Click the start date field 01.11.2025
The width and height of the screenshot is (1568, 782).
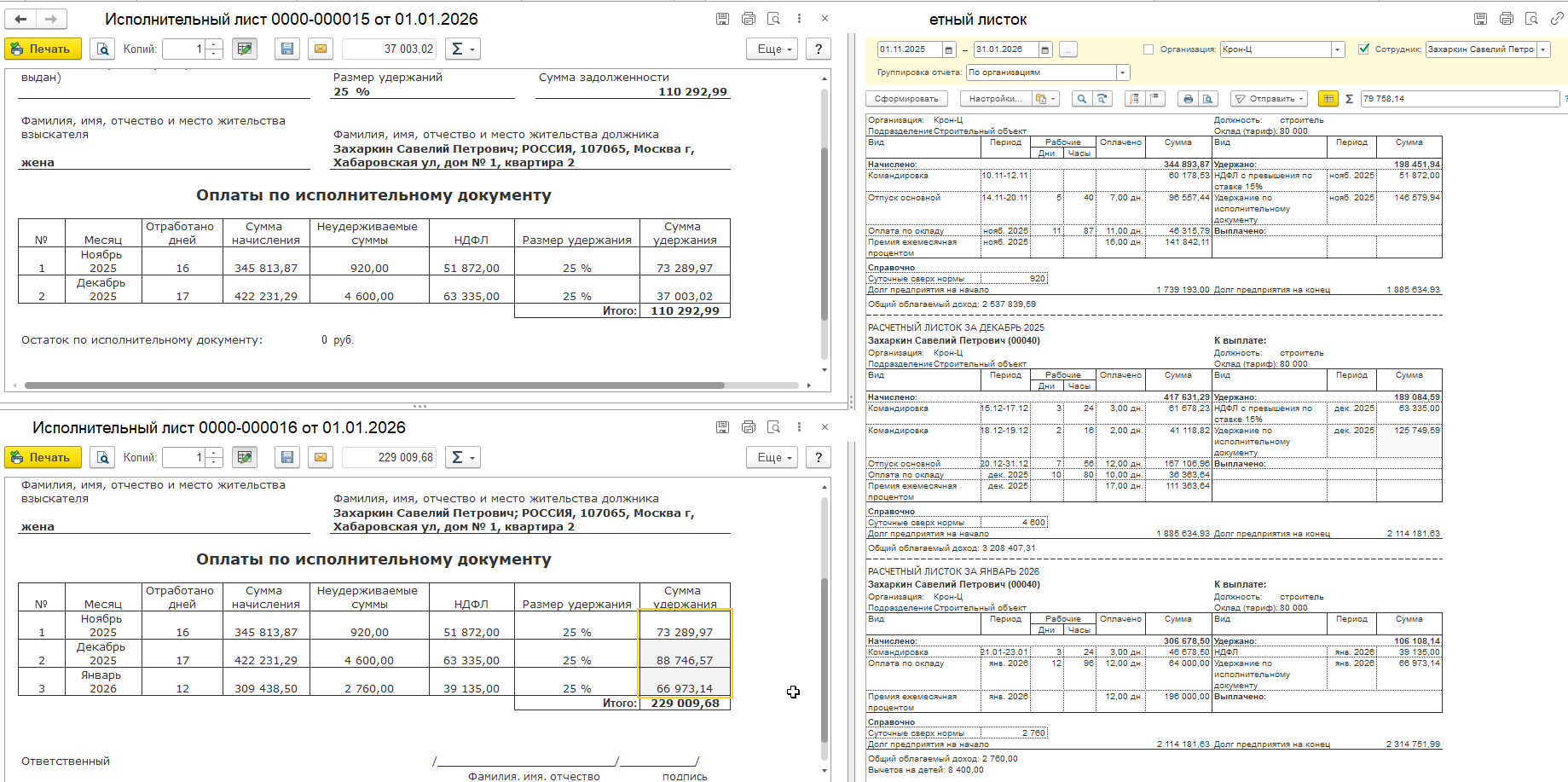[909, 49]
